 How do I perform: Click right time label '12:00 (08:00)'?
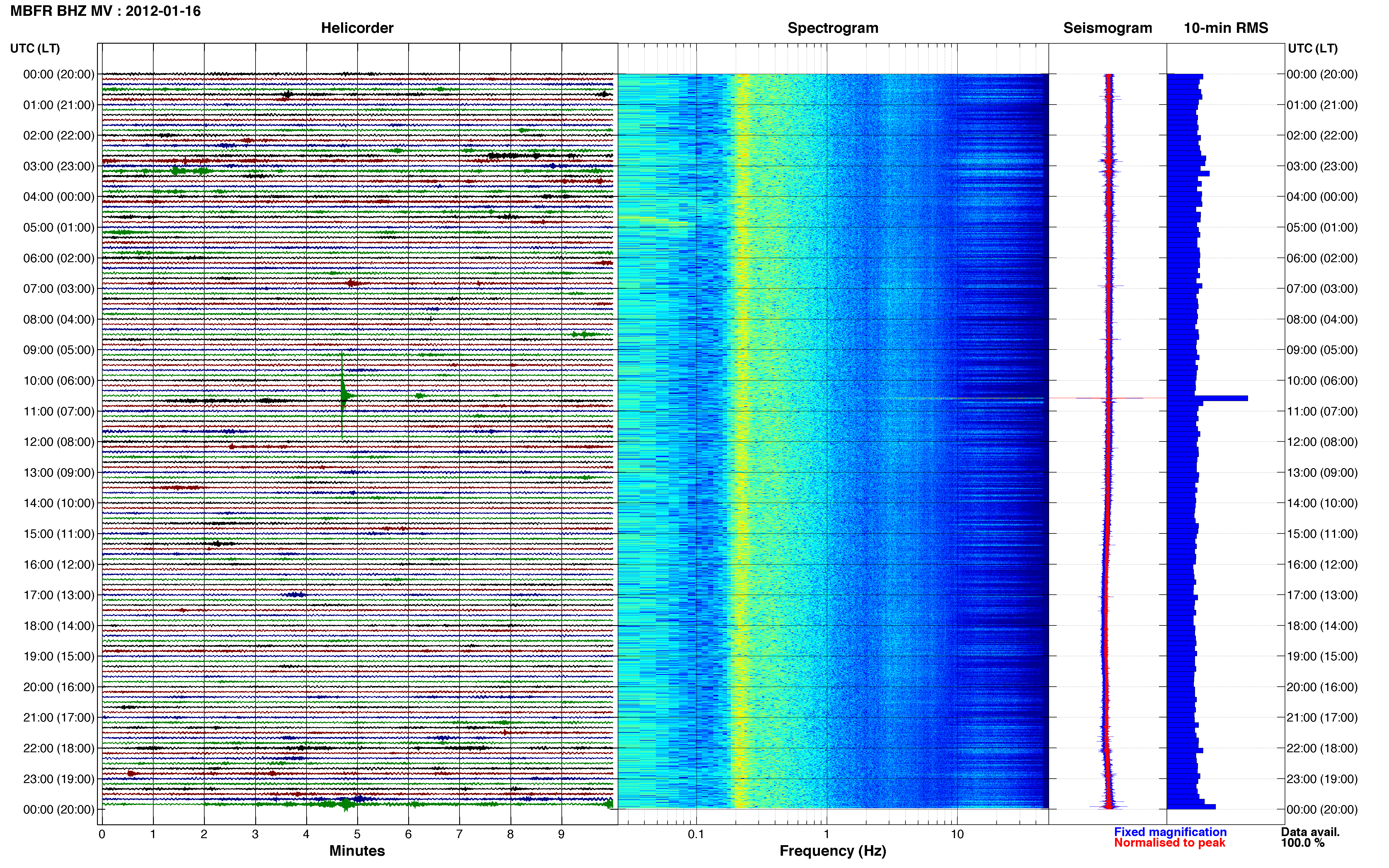click(1322, 442)
